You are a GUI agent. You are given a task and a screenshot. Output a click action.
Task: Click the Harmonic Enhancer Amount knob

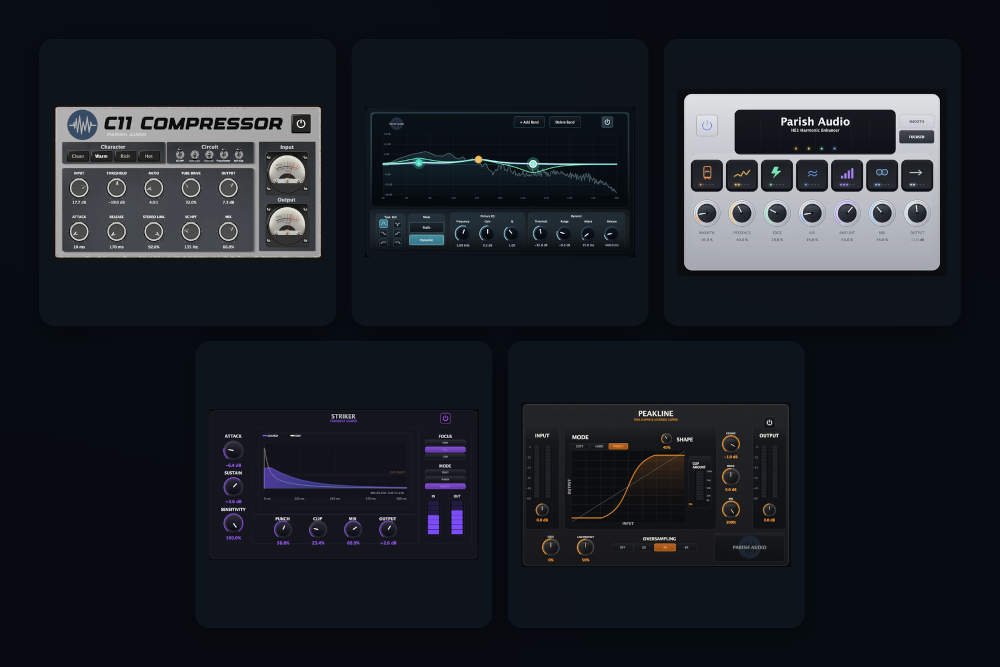[847, 213]
